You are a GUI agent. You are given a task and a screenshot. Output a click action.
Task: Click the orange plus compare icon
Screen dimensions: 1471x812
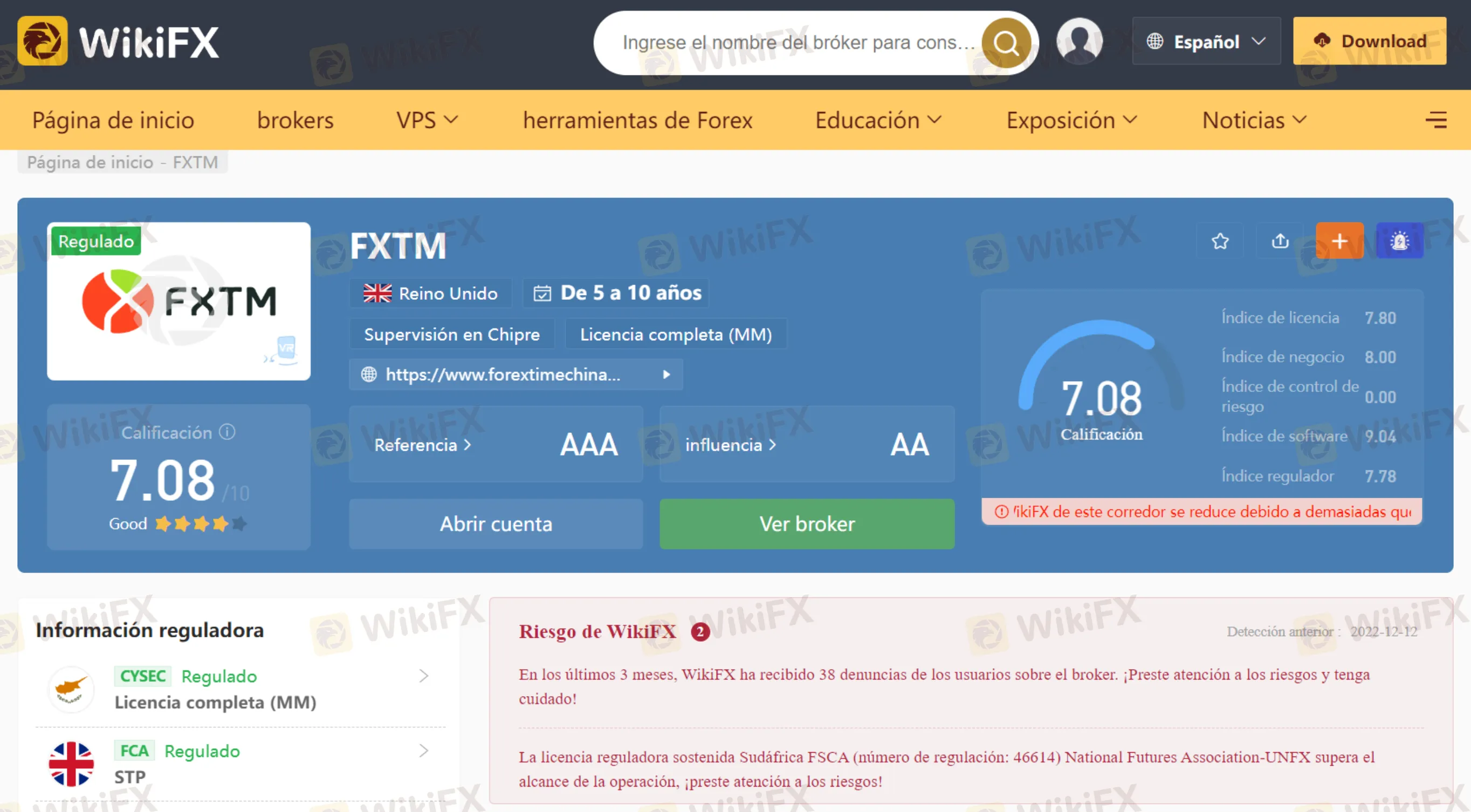(x=1339, y=241)
